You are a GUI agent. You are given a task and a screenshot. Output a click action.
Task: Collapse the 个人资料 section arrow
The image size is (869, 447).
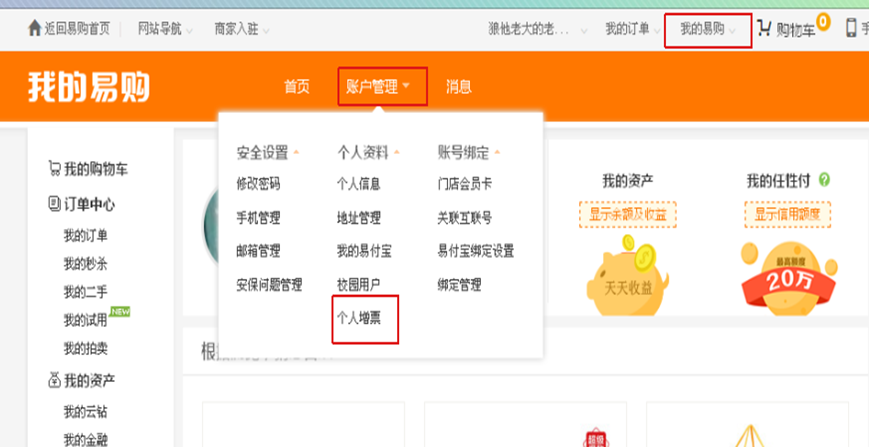[396, 152]
